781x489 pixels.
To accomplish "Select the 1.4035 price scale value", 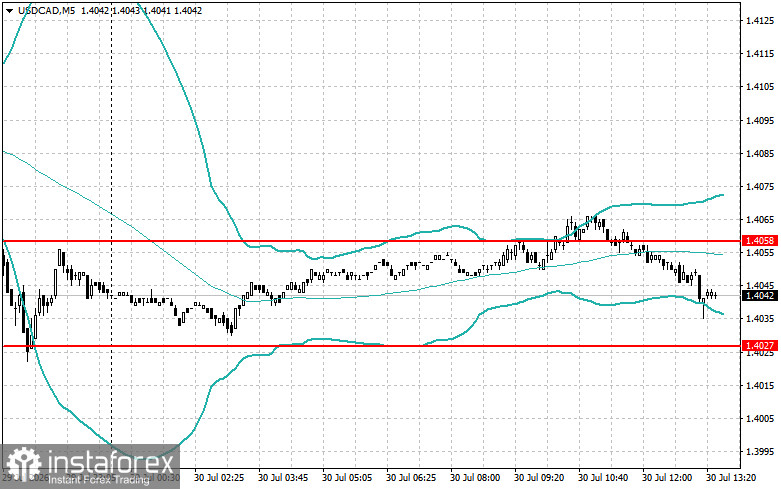I will 760,318.
